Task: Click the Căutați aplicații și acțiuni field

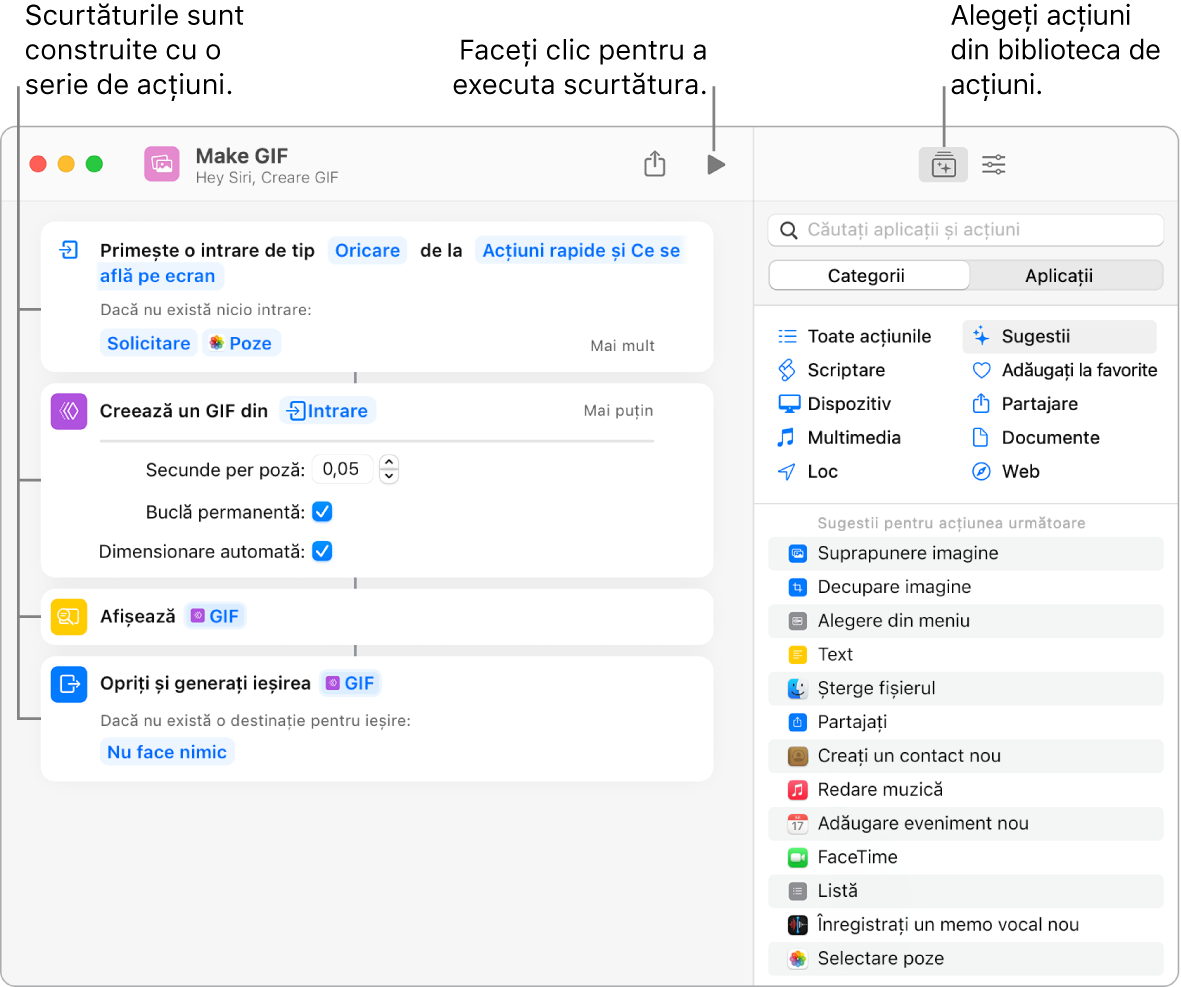Action: 965,230
